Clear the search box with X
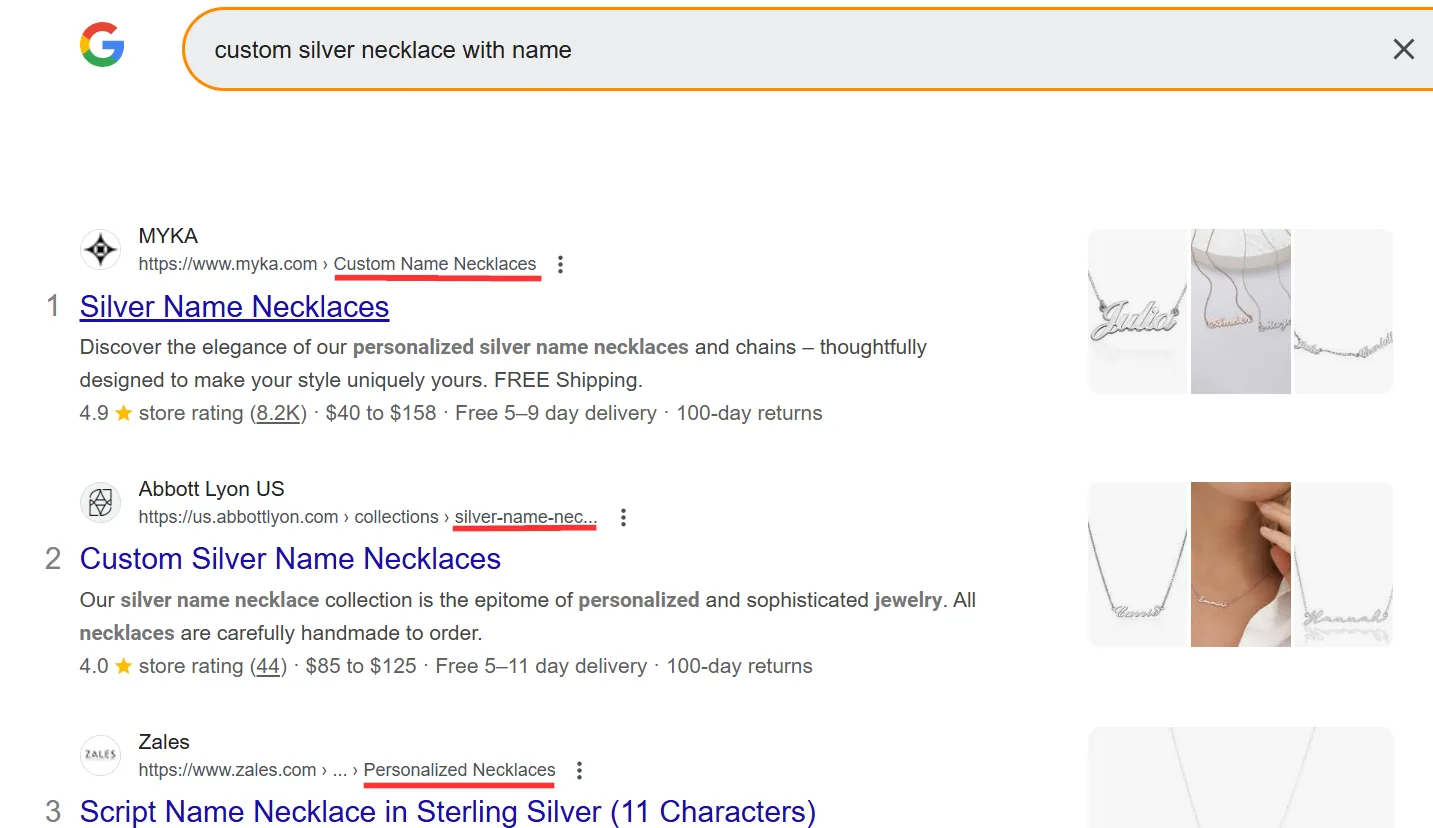 (x=1403, y=49)
